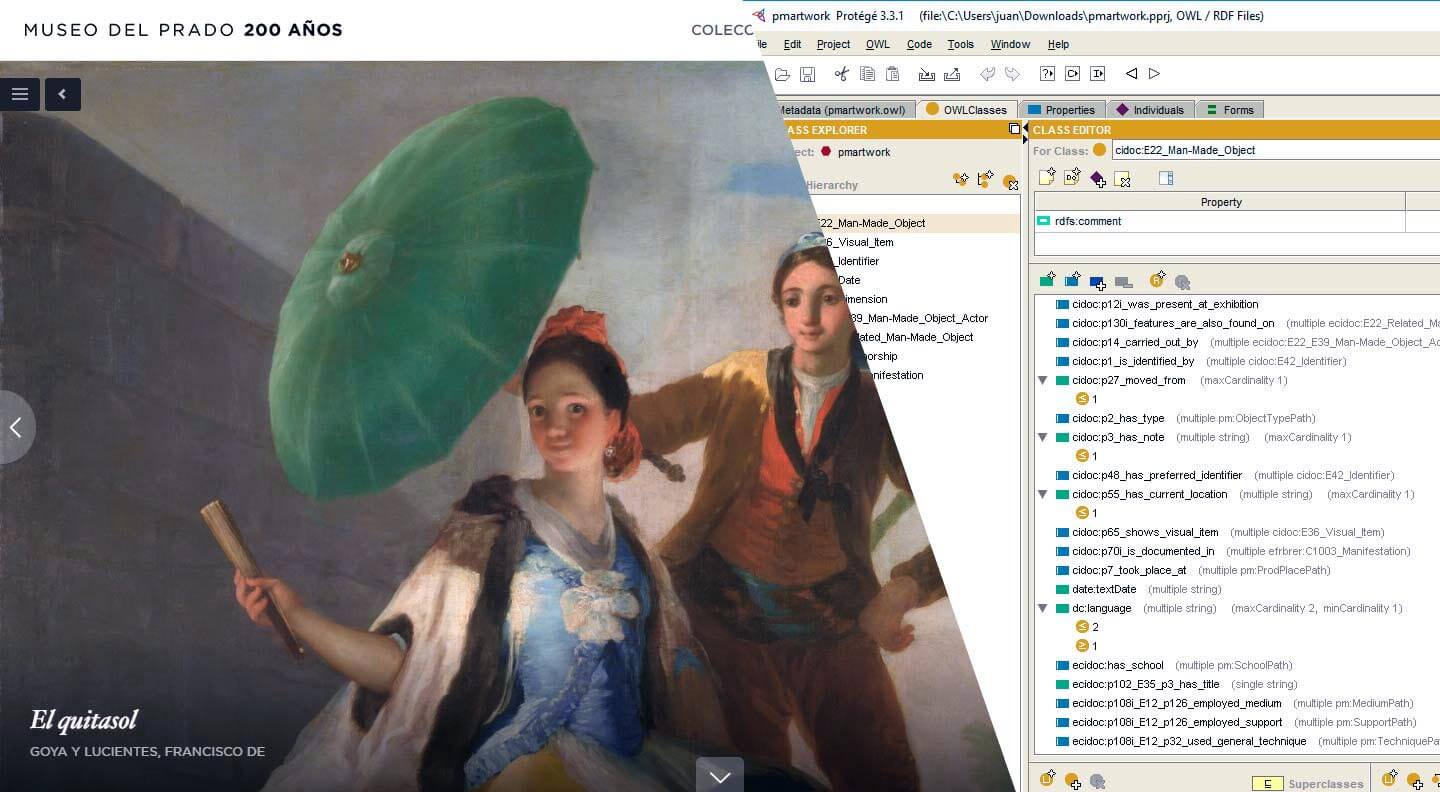Click the Copy icon in Protégé toolbar
The height and width of the screenshot is (792, 1440).
(x=867, y=74)
